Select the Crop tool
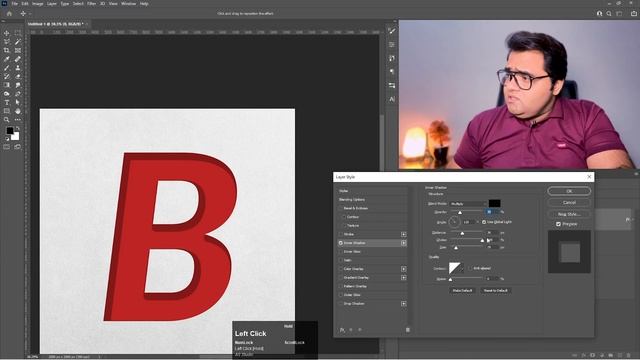 click(7, 51)
